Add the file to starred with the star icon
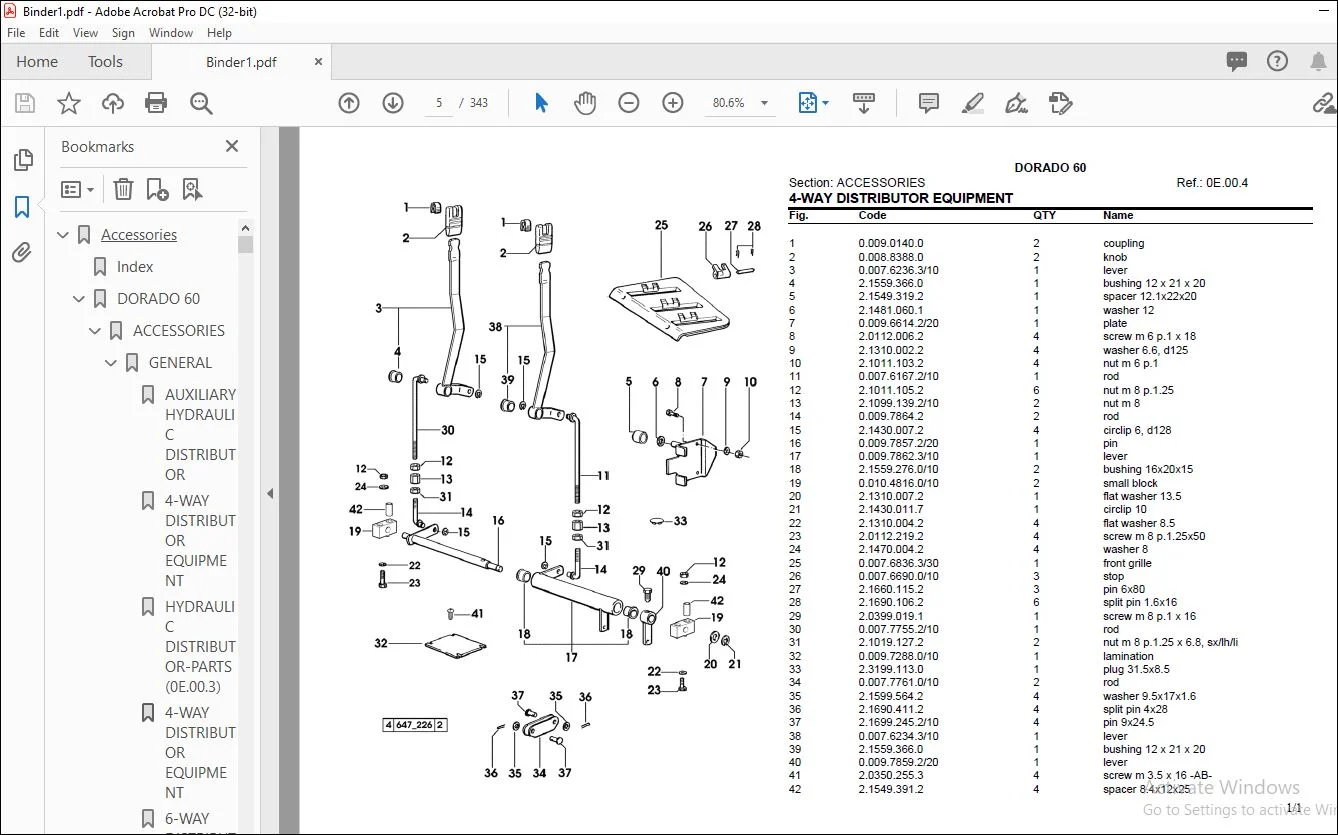The width and height of the screenshot is (1338, 835). (69, 103)
